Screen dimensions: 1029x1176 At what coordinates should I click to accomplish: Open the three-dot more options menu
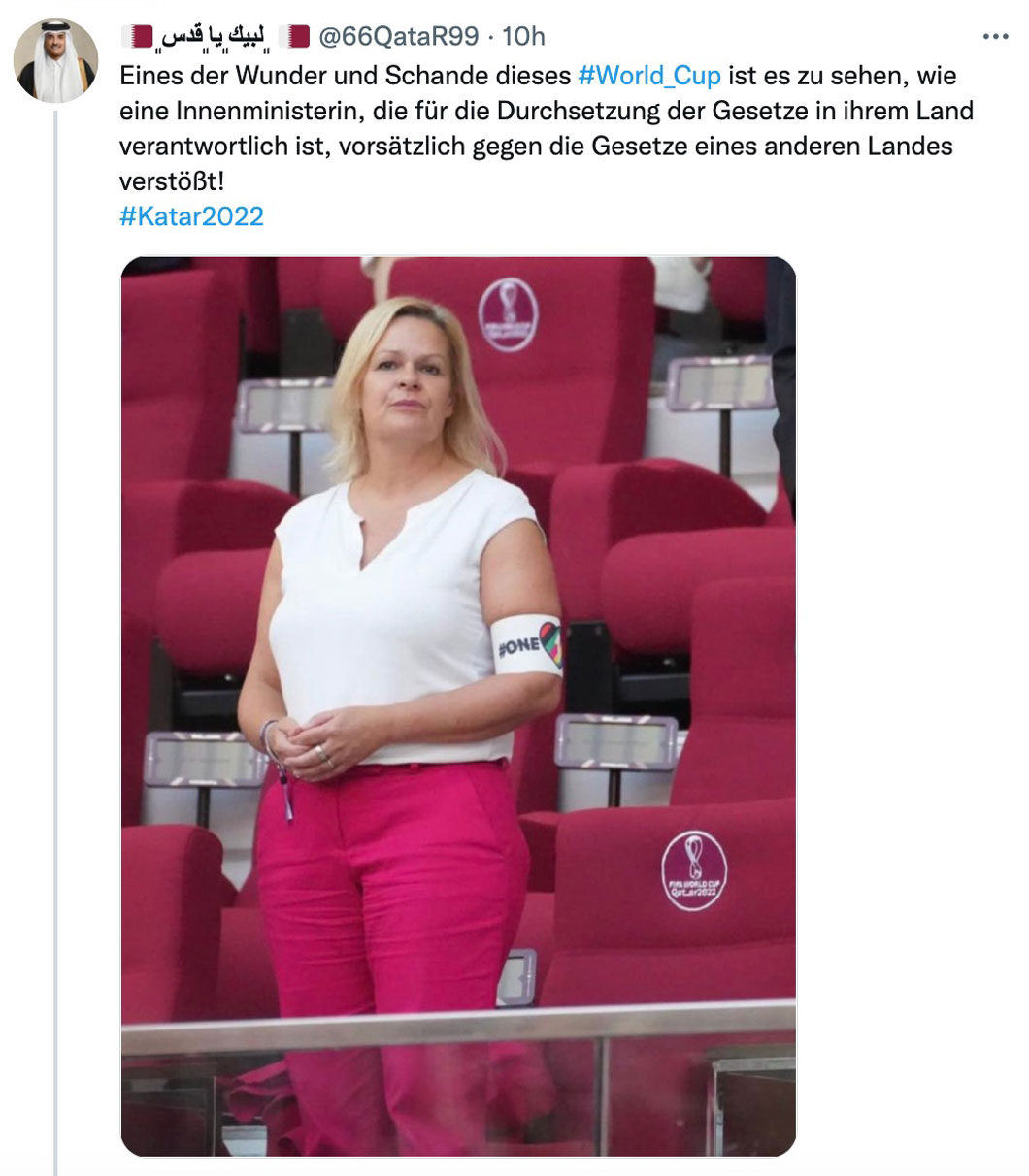tap(995, 37)
